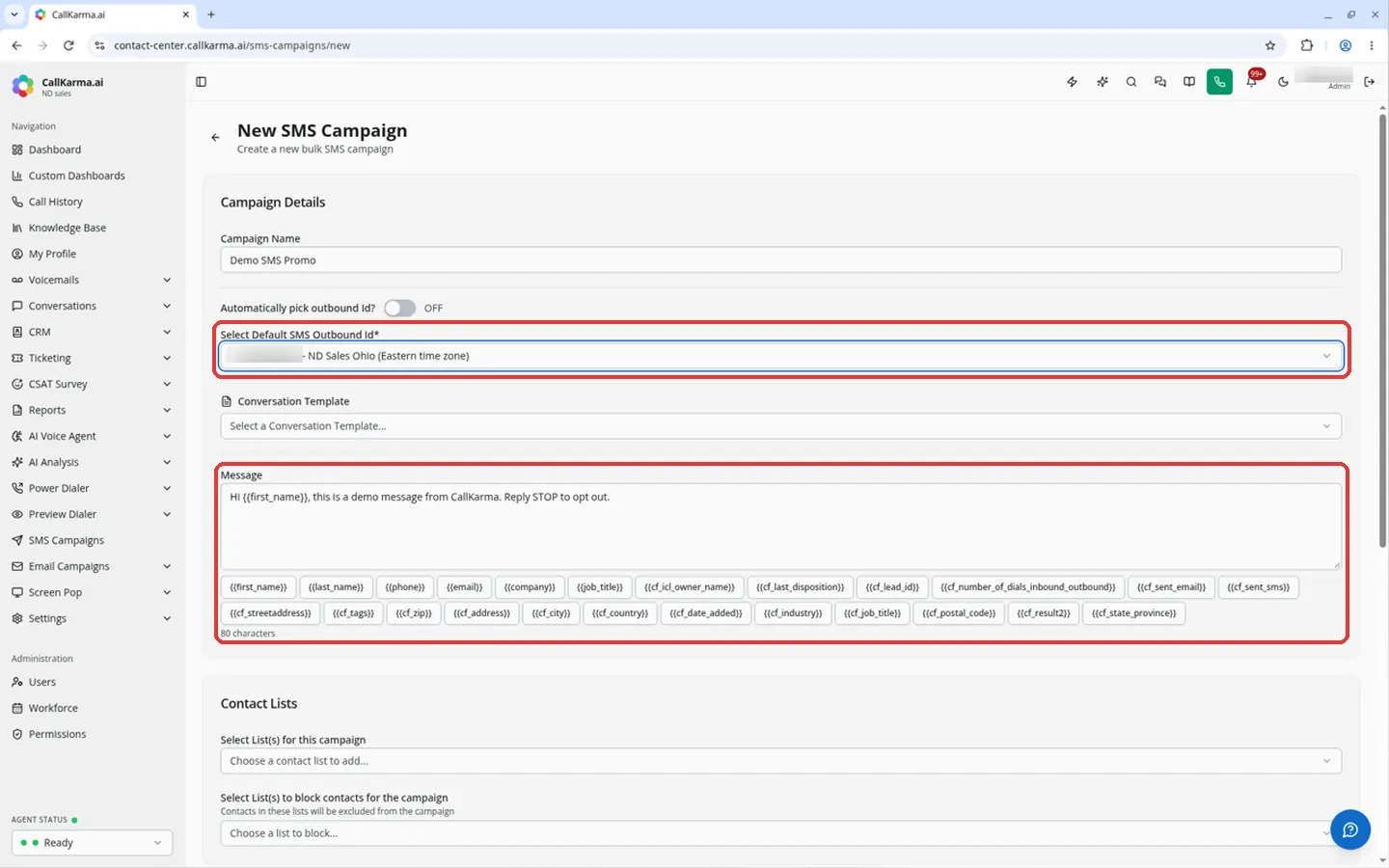Reload the page in browser
The height and width of the screenshot is (868, 1389).
pos(68,45)
